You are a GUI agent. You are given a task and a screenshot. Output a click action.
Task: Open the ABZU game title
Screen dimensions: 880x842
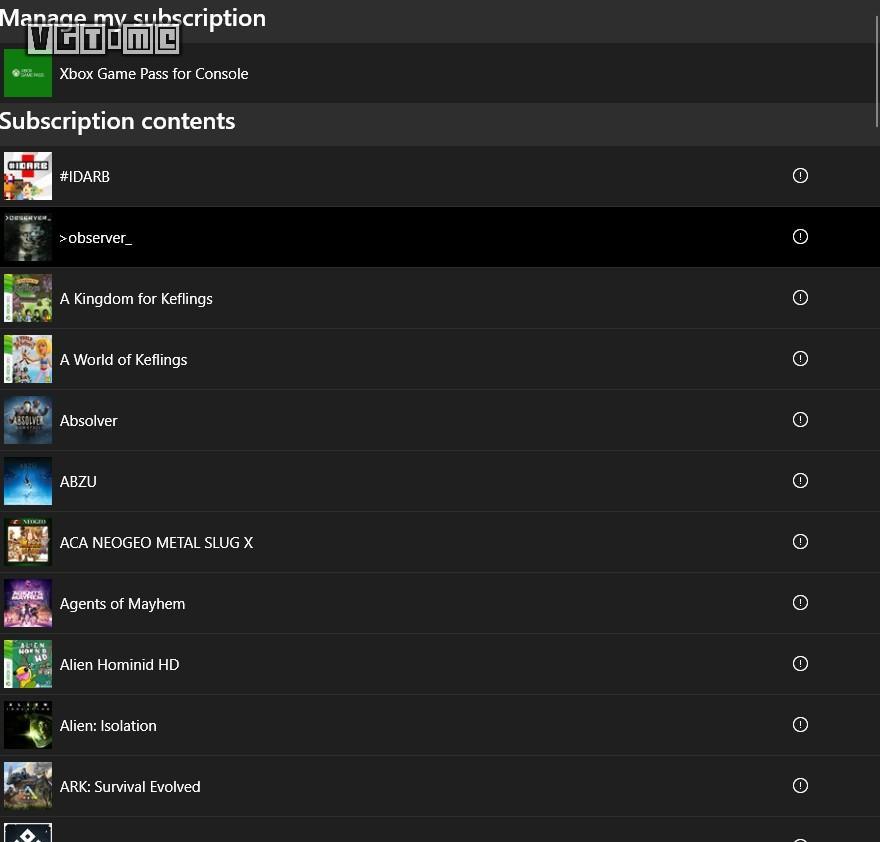pos(78,482)
